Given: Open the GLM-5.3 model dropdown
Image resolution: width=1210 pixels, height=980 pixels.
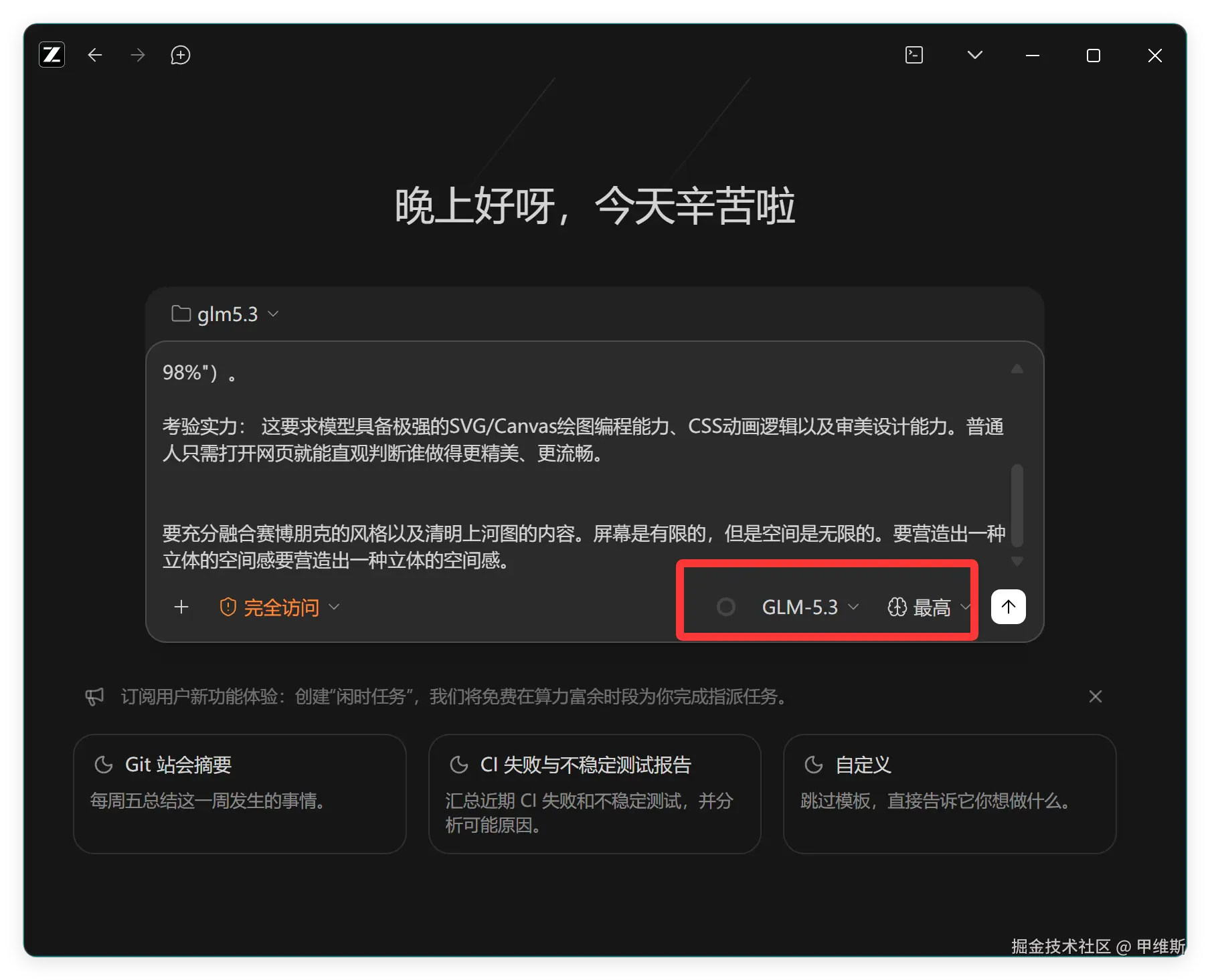Looking at the screenshot, I should coord(810,607).
